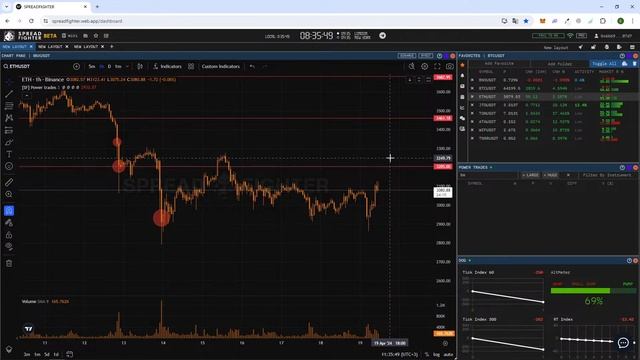The height and width of the screenshot is (360, 640).
Task: Select the ruler measure tool
Action: click(x=9, y=182)
